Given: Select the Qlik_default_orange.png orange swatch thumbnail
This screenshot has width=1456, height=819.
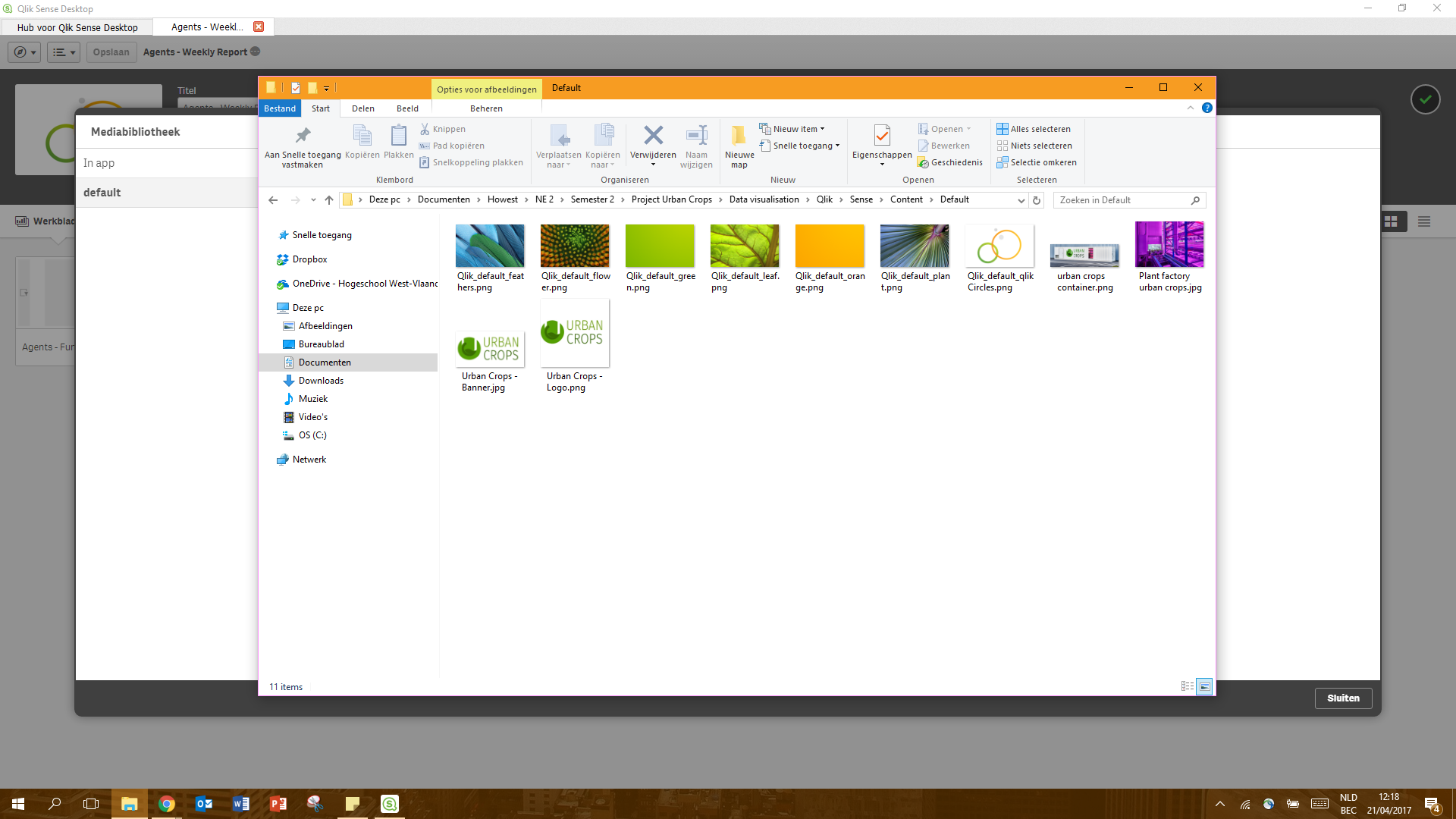Looking at the screenshot, I should coord(829,246).
